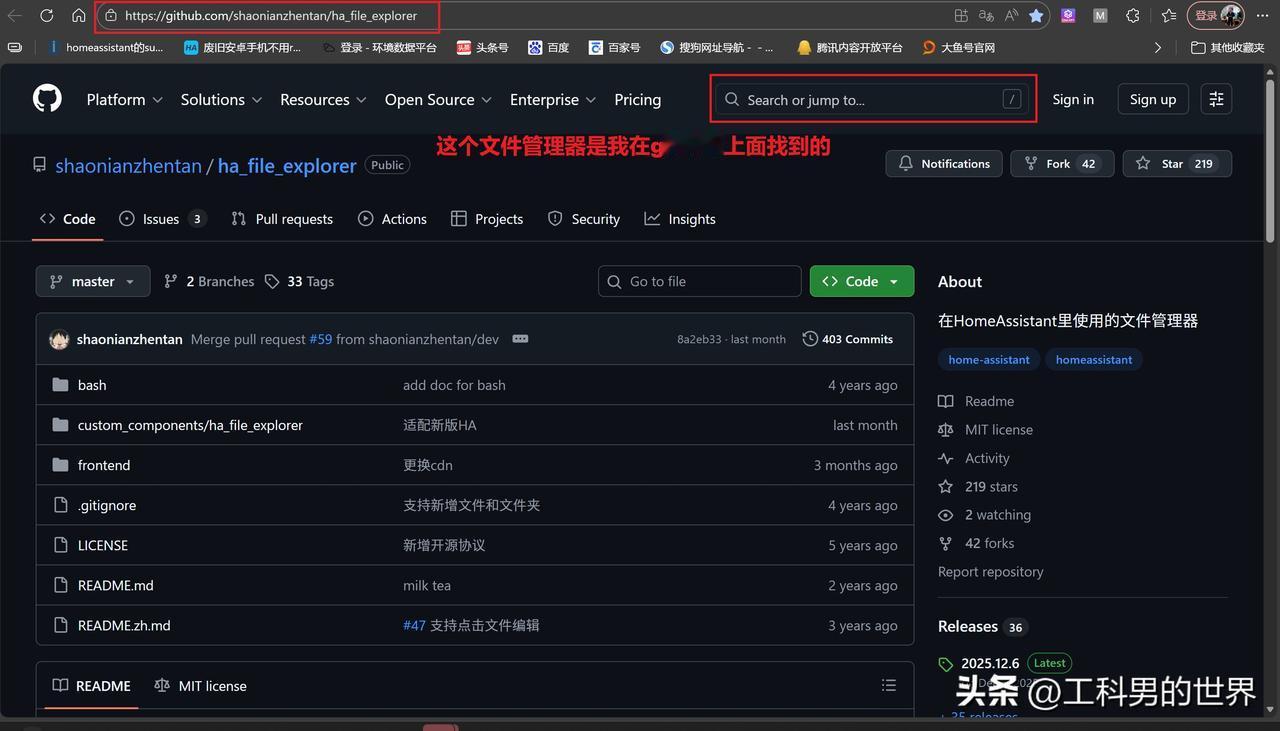1280x731 pixels.
Task: Open the README.zh.md file
Action: click(x=124, y=625)
